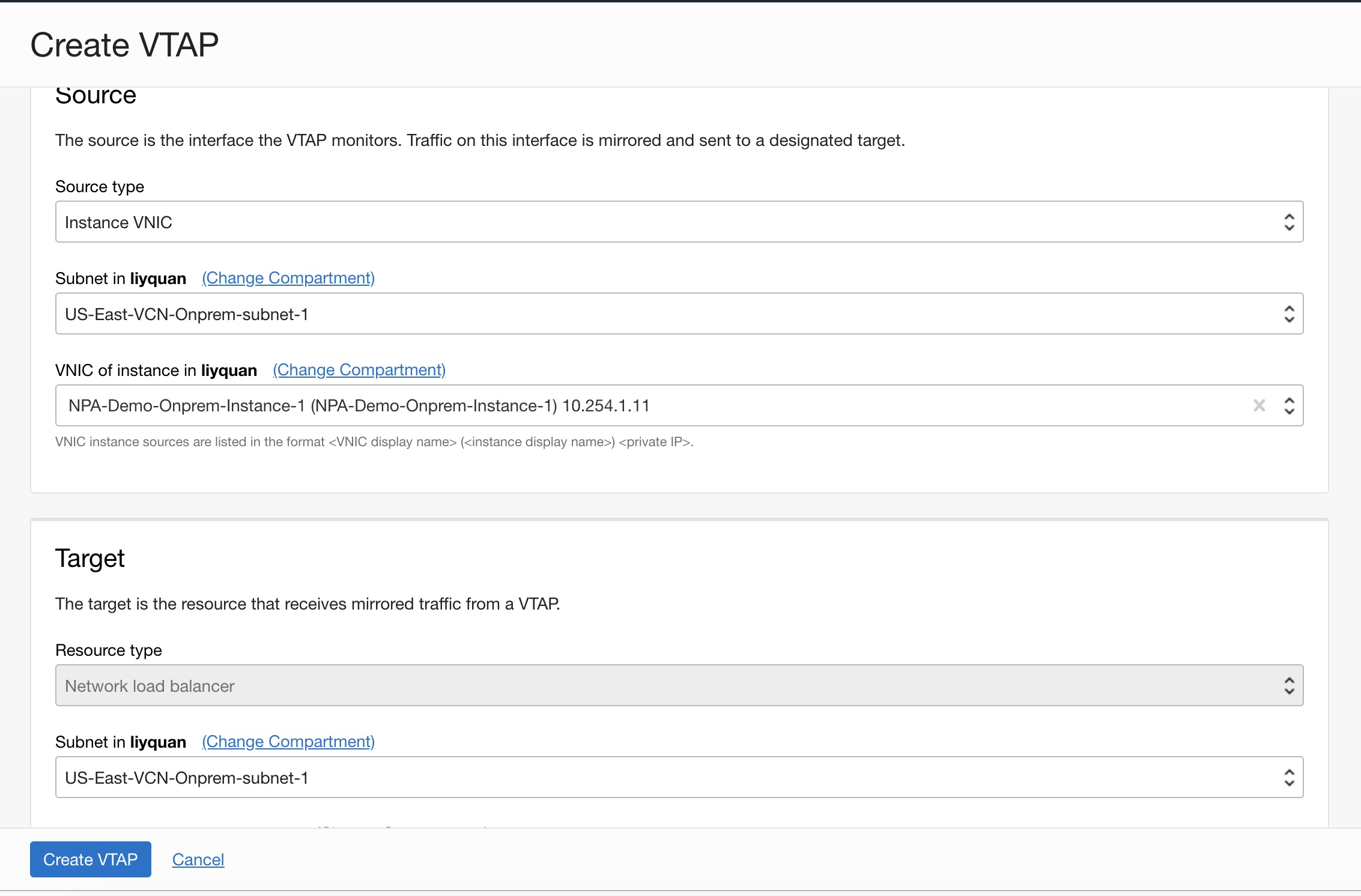This screenshot has width=1361, height=896.
Task: Click the chevron icon in Resource type field
Action: 1289,686
